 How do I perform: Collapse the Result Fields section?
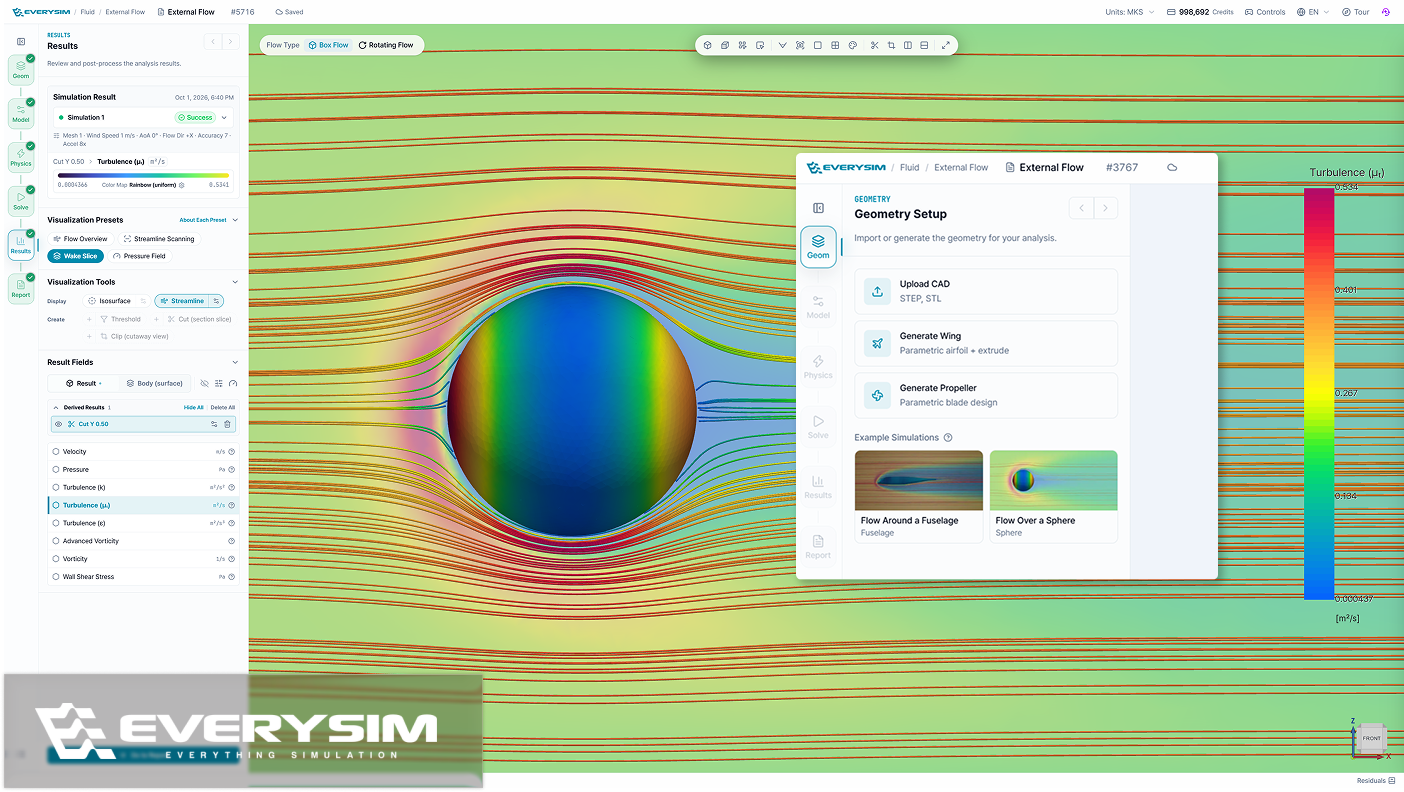tap(235, 362)
